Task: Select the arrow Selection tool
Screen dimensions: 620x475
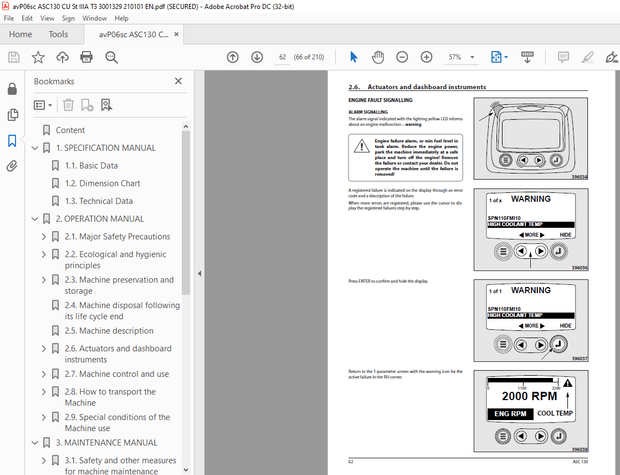Action: (353, 57)
